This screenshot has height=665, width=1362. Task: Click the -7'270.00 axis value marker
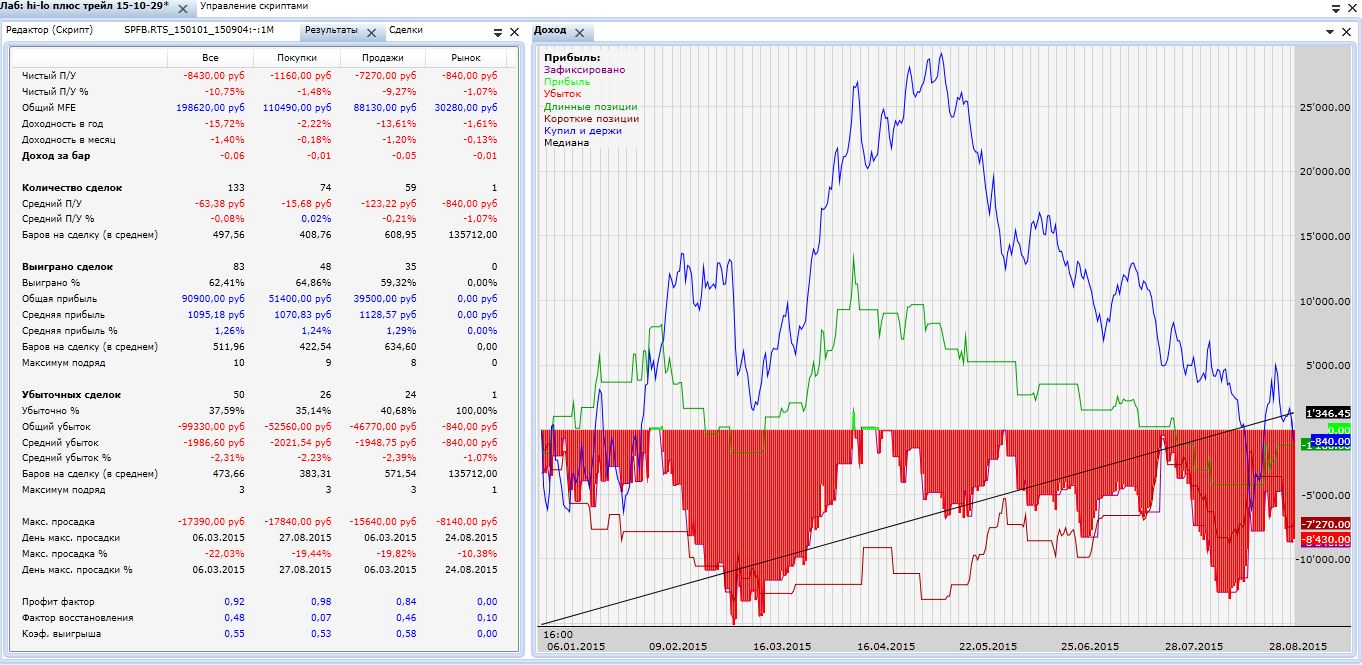pyautogui.click(x=1325, y=525)
